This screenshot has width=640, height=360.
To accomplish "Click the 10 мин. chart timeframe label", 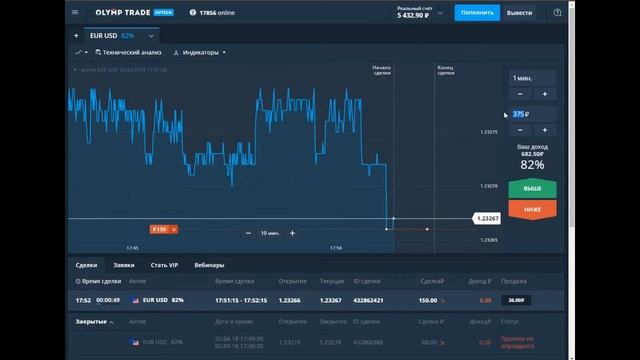I will click(x=270, y=233).
